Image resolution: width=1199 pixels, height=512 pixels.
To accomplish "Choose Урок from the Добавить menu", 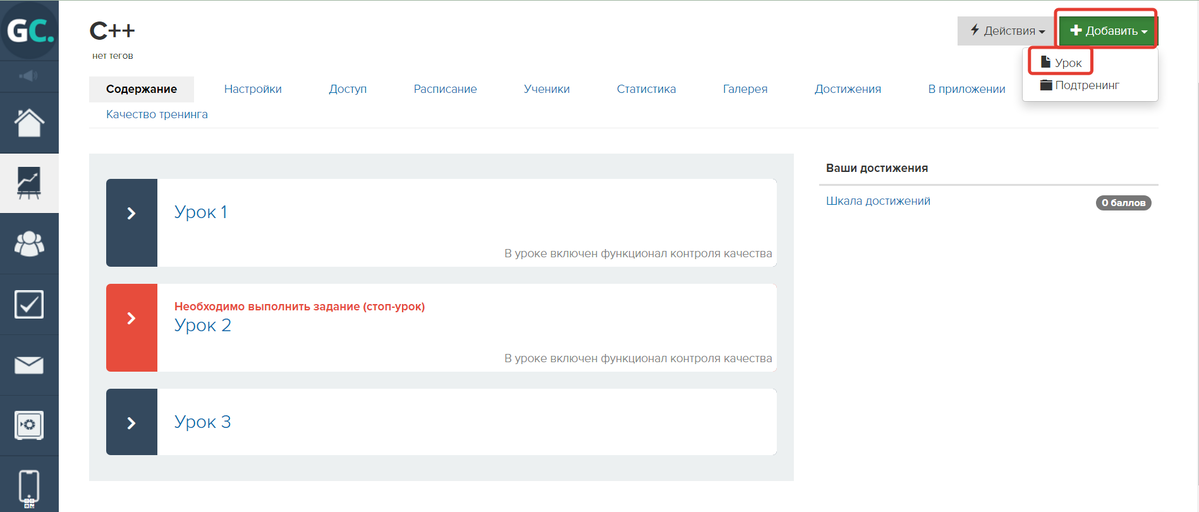I will click(x=1061, y=62).
